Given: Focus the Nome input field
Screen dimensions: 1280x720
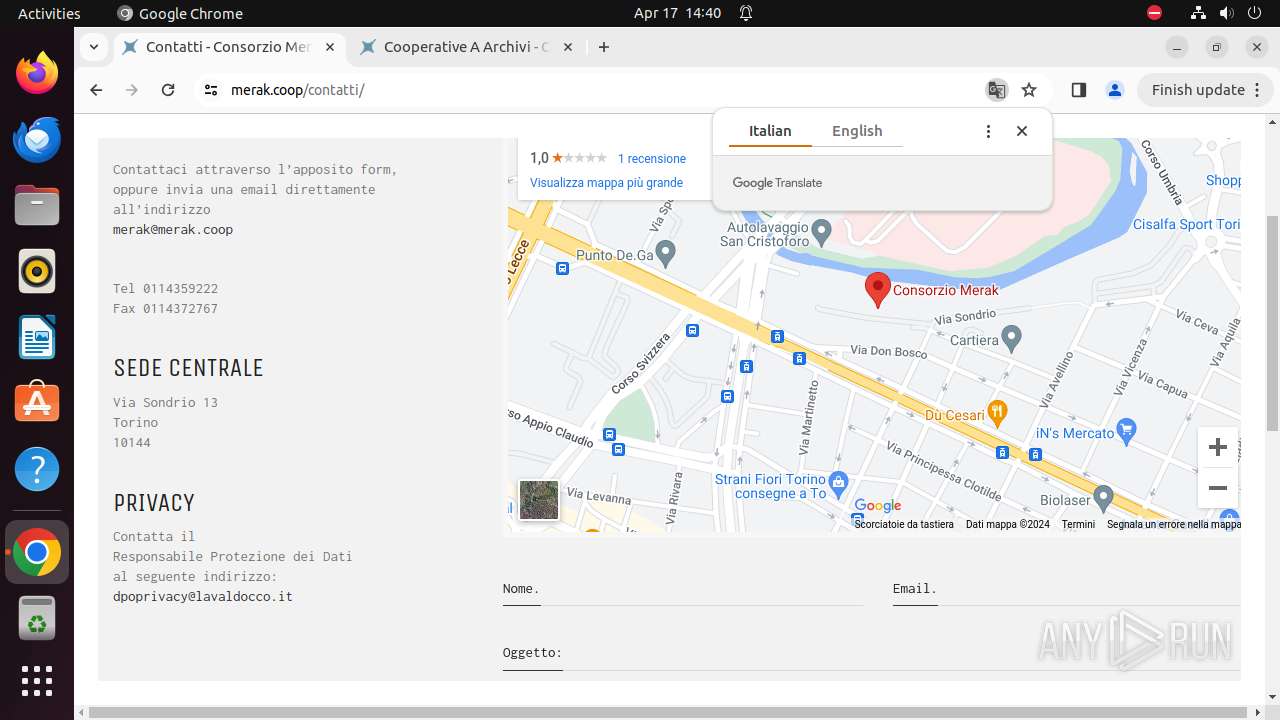Looking at the screenshot, I should click(683, 590).
